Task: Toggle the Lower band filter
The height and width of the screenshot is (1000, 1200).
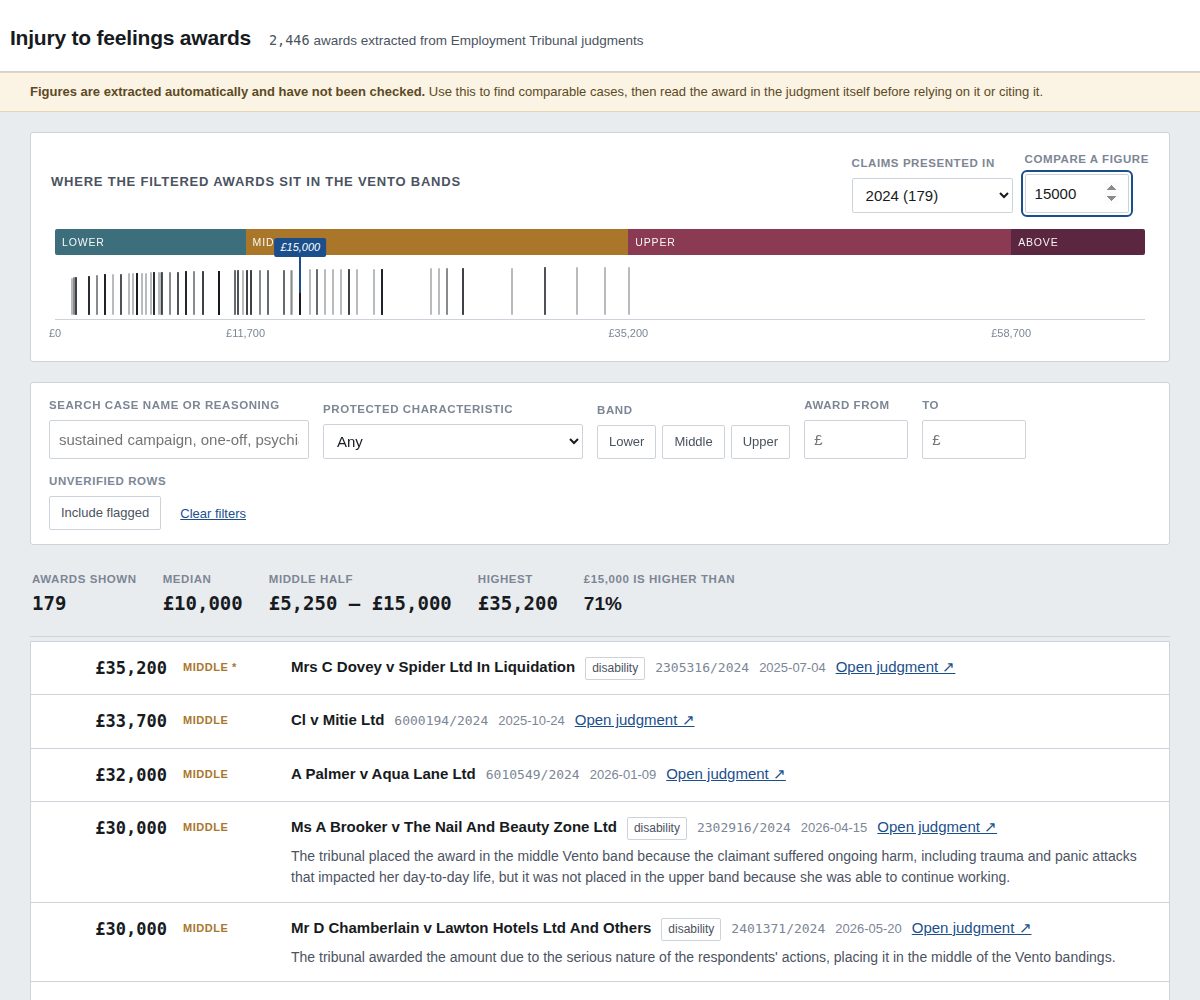Action: [x=626, y=442]
